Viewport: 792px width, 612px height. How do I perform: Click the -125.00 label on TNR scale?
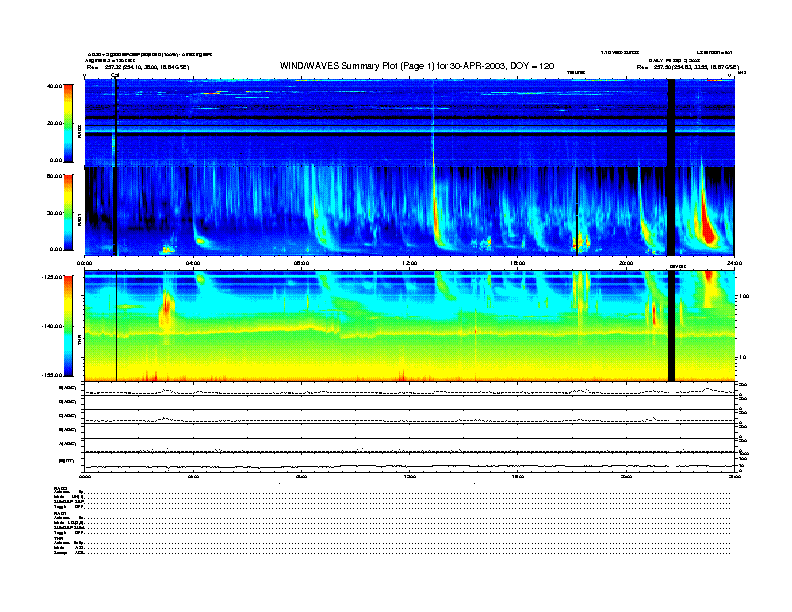52,277
